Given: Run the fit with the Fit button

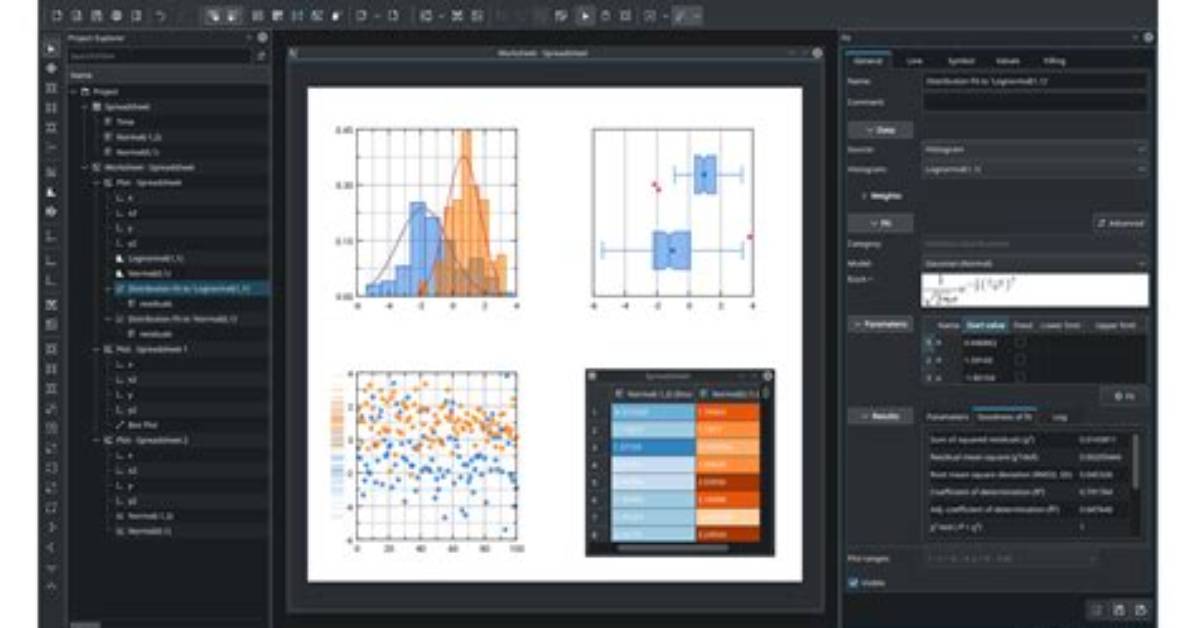Looking at the screenshot, I should tap(1124, 397).
